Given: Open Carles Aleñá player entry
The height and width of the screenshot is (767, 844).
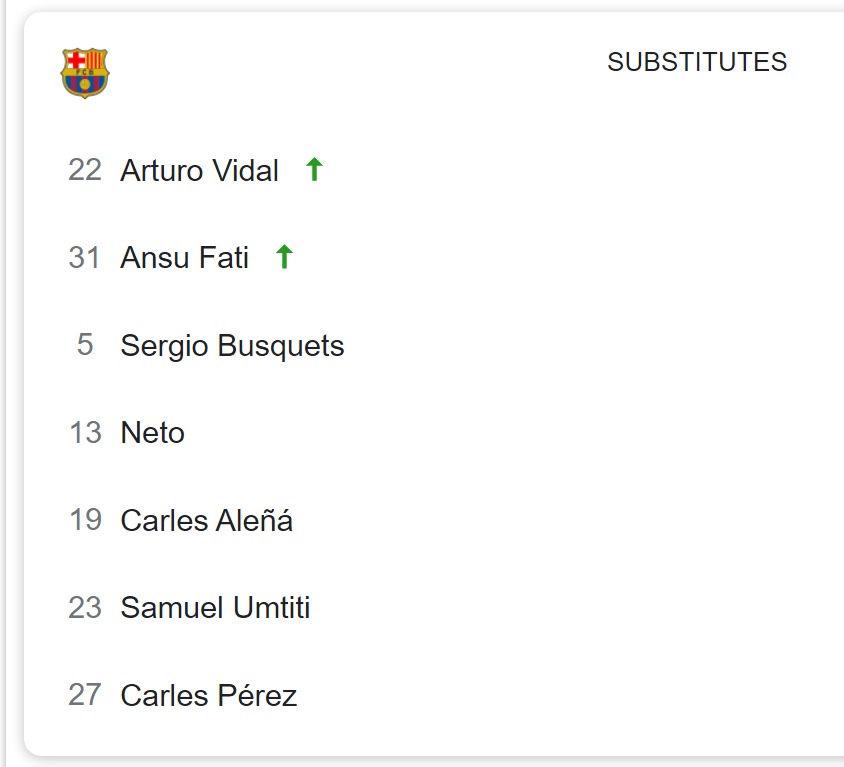Looking at the screenshot, I should point(207,520).
